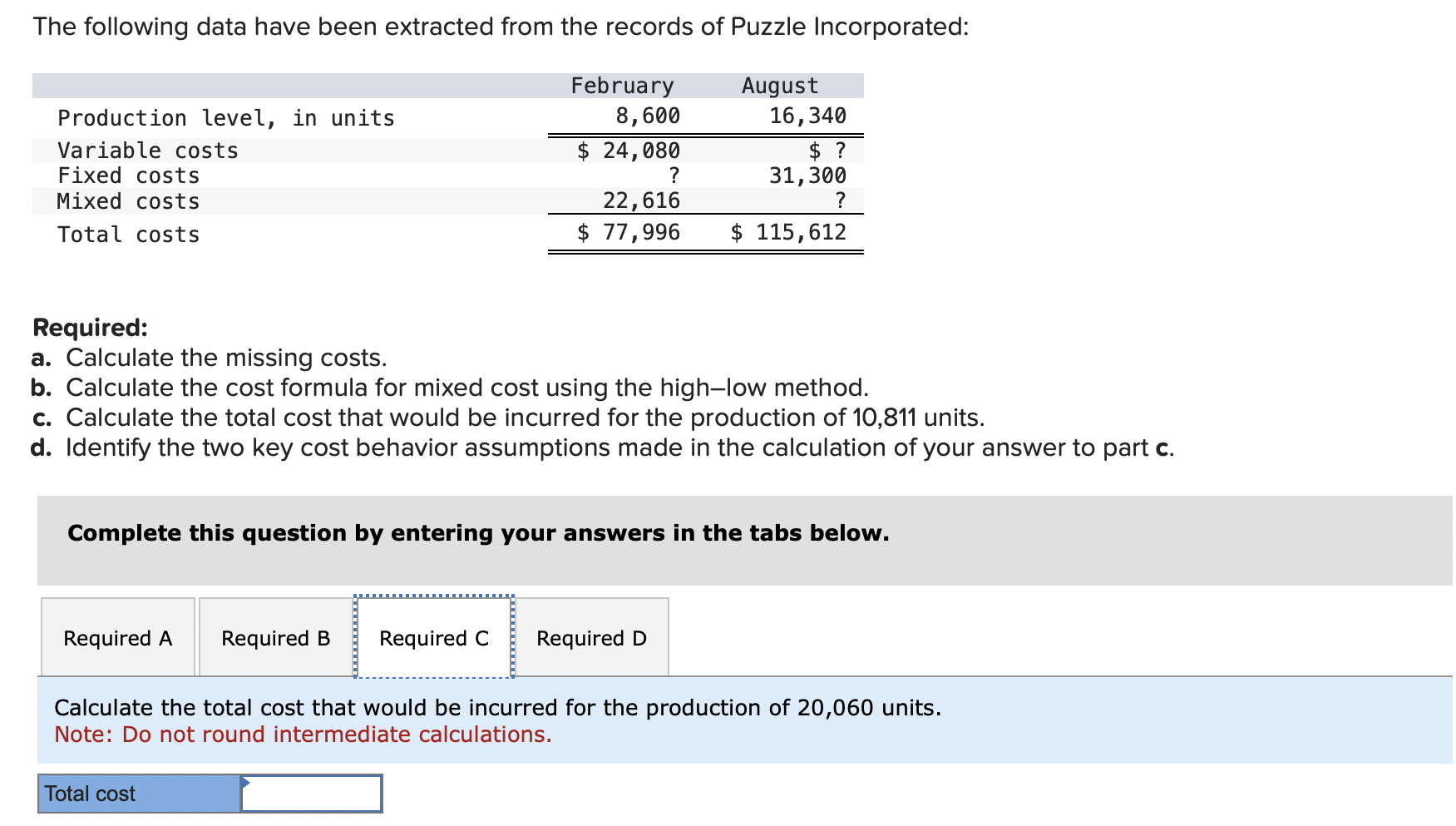Open the Required A tab

point(118,637)
